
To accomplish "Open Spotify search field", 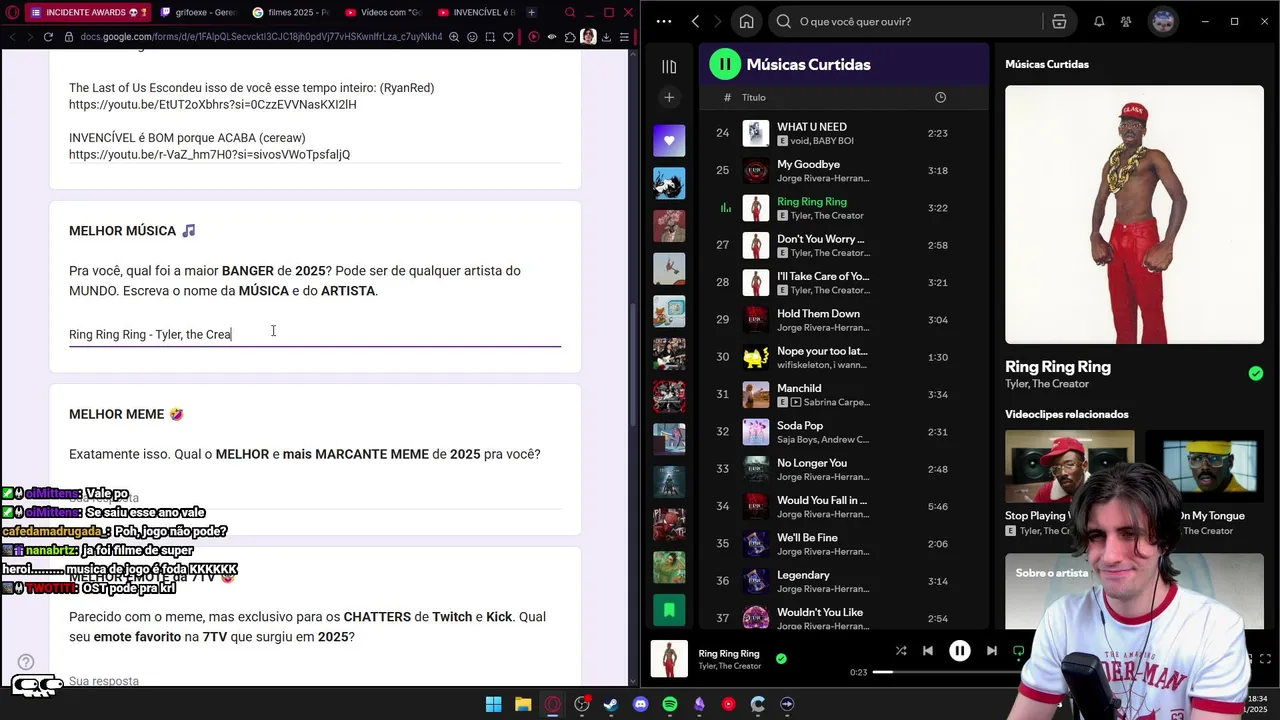I will pos(910,21).
